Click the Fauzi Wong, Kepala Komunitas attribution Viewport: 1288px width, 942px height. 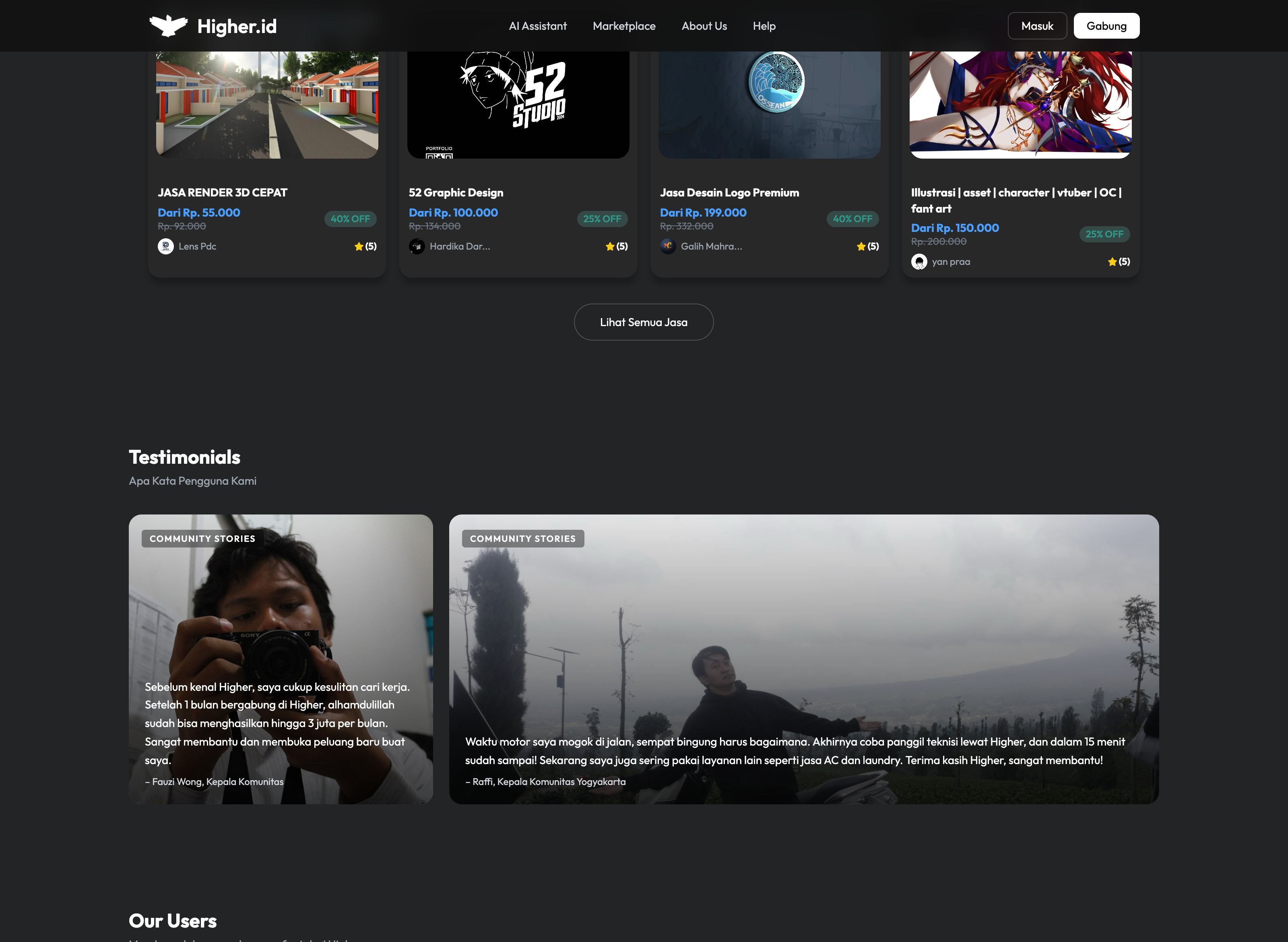[215, 782]
